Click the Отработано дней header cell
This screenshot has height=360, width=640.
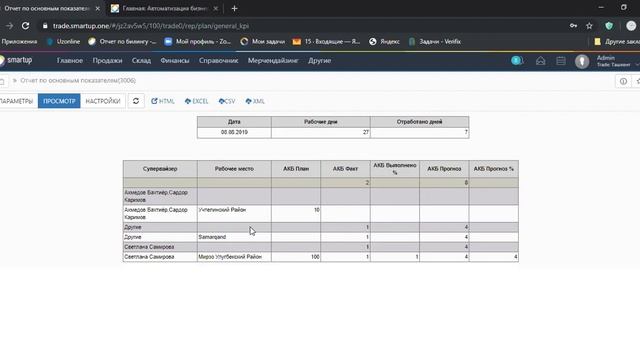(420, 122)
